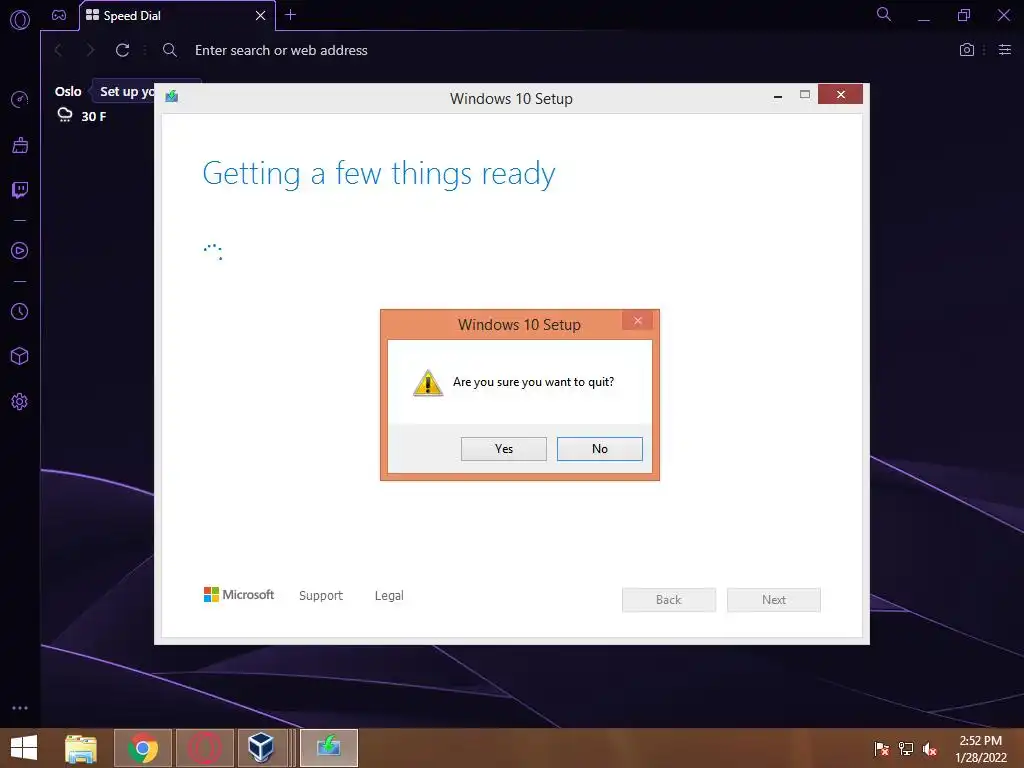Open the taskbar clock and date
Viewport: 1024px width, 768px height.
pos(980,749)
